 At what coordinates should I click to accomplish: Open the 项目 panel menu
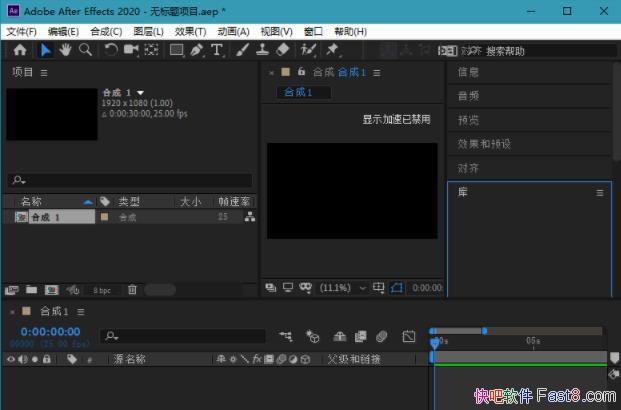click(x=44, y=73)
